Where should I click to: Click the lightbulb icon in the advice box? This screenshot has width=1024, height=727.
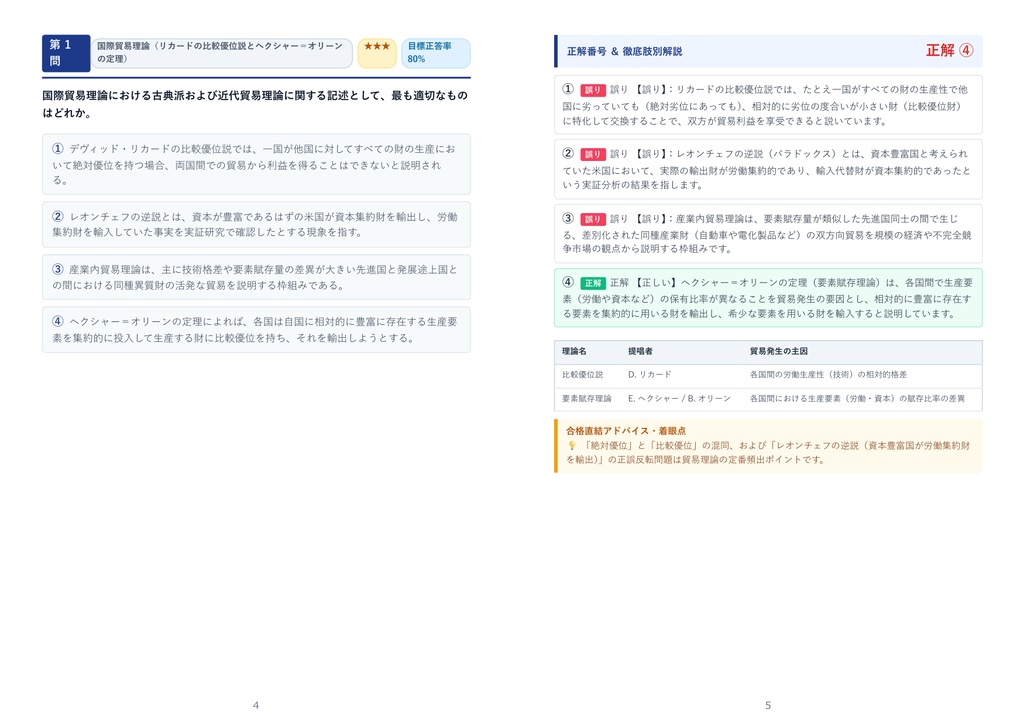point(571,445)
